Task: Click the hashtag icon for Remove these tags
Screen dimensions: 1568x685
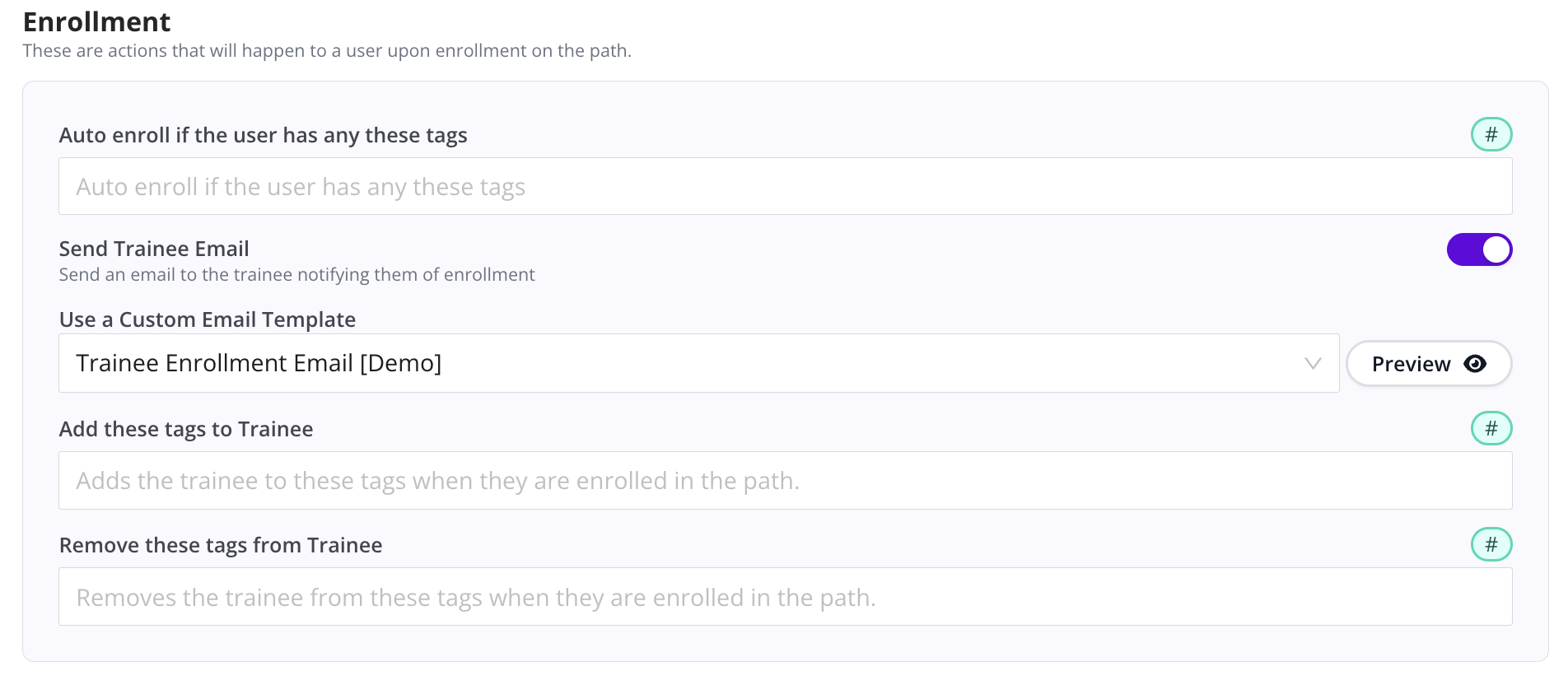Action: 1491,545
